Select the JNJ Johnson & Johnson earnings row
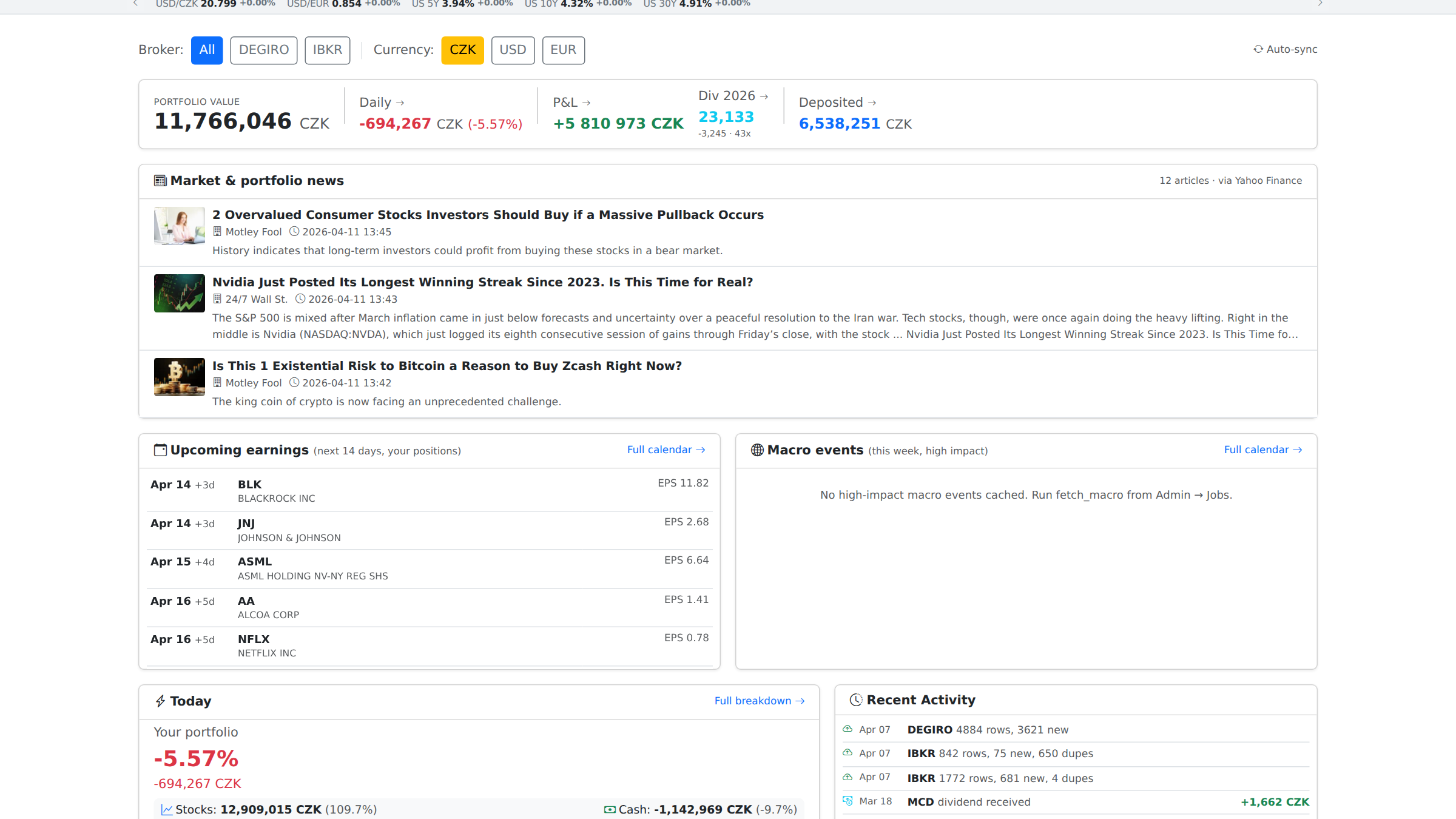Viewport: 1456px width, 819px height. [x=430, y=530]
